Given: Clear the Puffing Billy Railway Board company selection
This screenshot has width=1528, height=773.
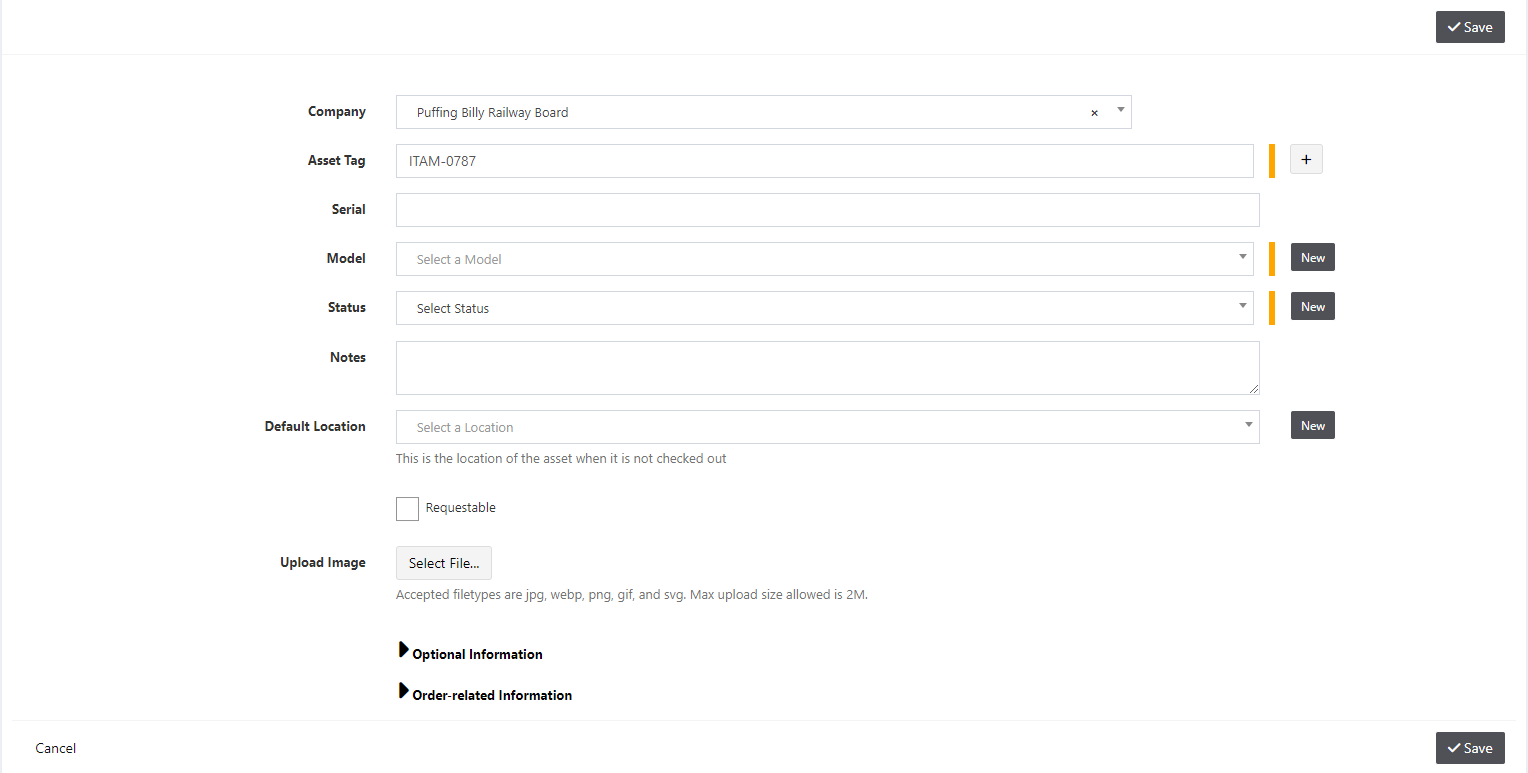Looking at the screenshot, I should [x=1094, y=113].
